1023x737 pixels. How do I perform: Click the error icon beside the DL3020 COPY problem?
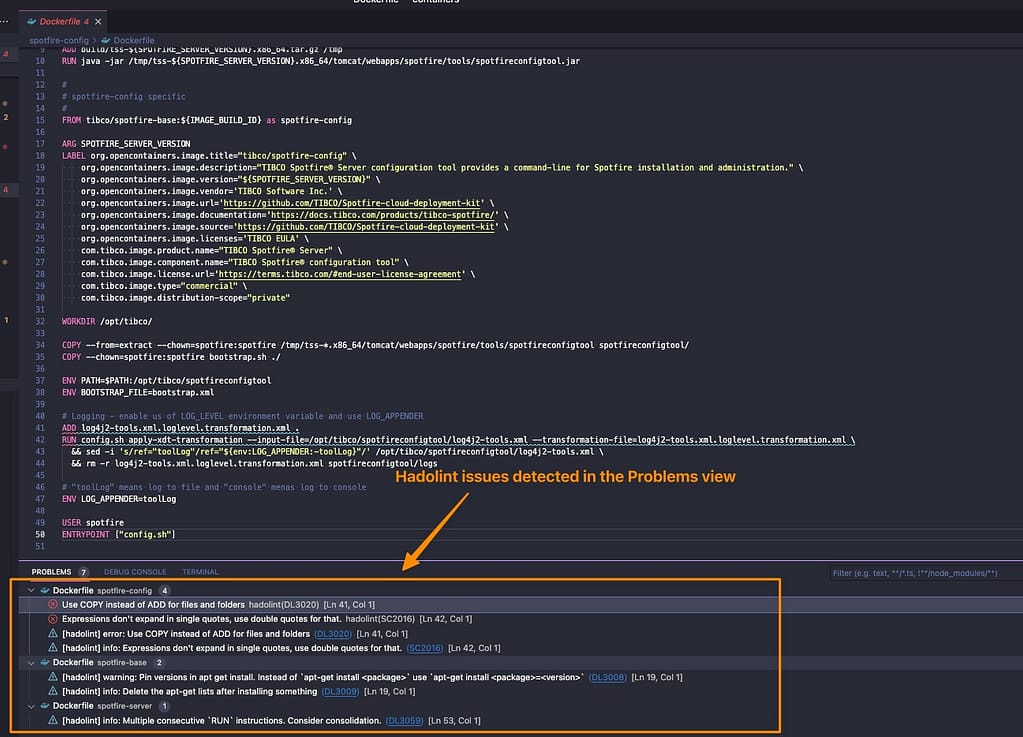click(53, 604)
